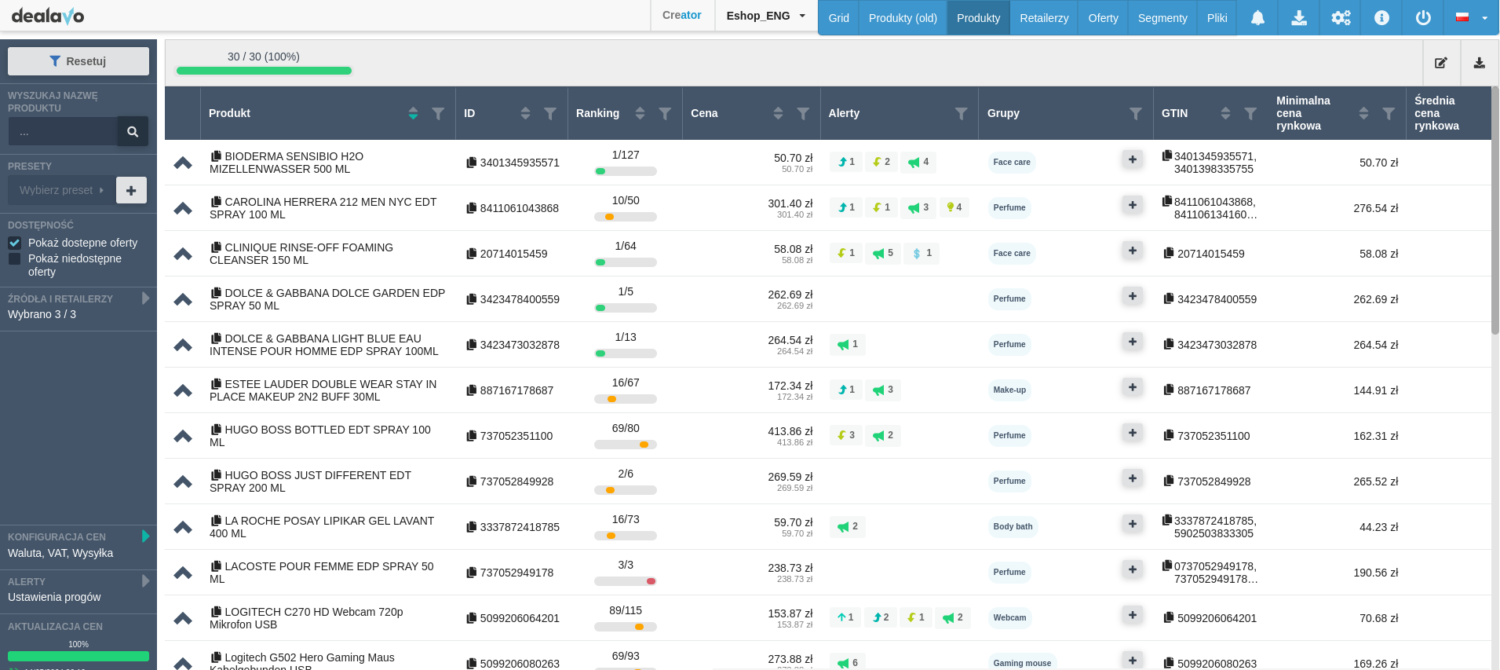The width and height of the screenshot is (1500, 670).
Task: Open filter on GTIN column
Action: [1250, 114]
